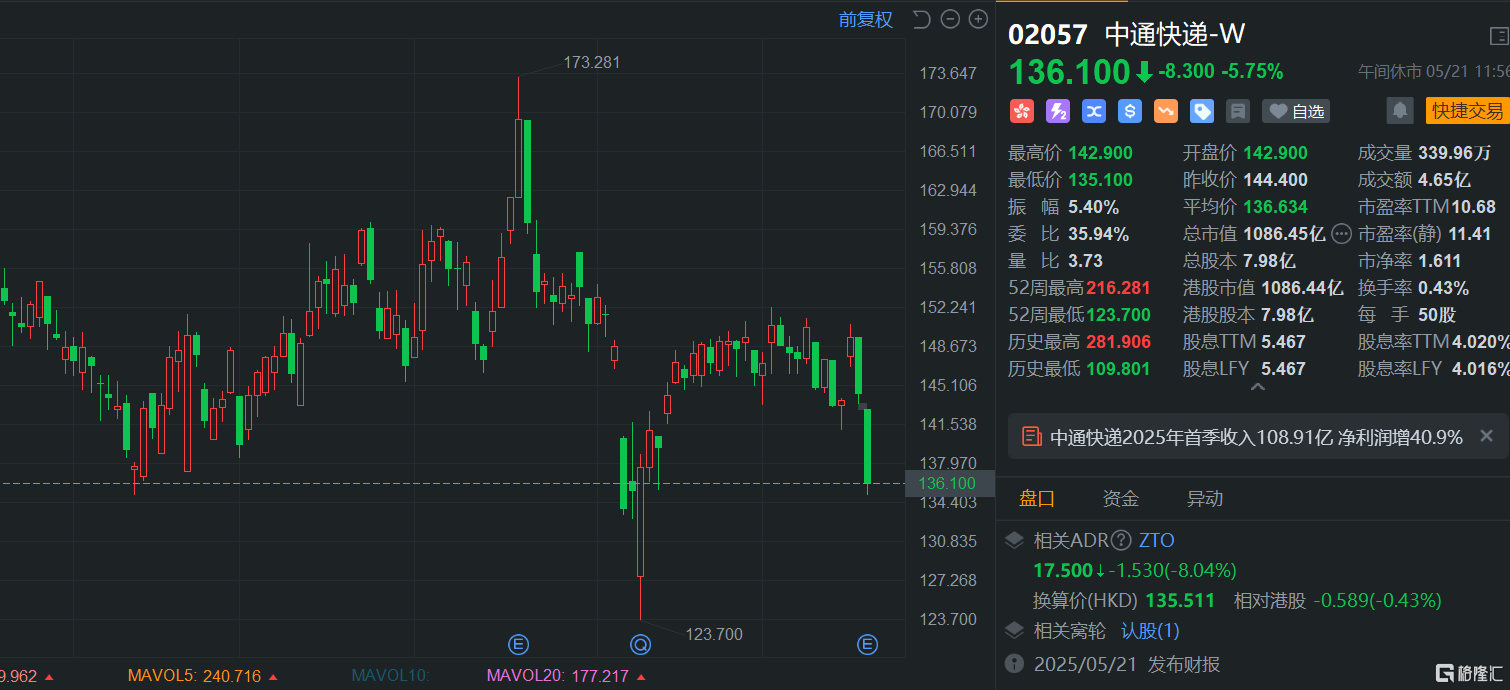1510x690 pixels.
Task: Zoom out the chart with minus icon
Action: point(950,19)
